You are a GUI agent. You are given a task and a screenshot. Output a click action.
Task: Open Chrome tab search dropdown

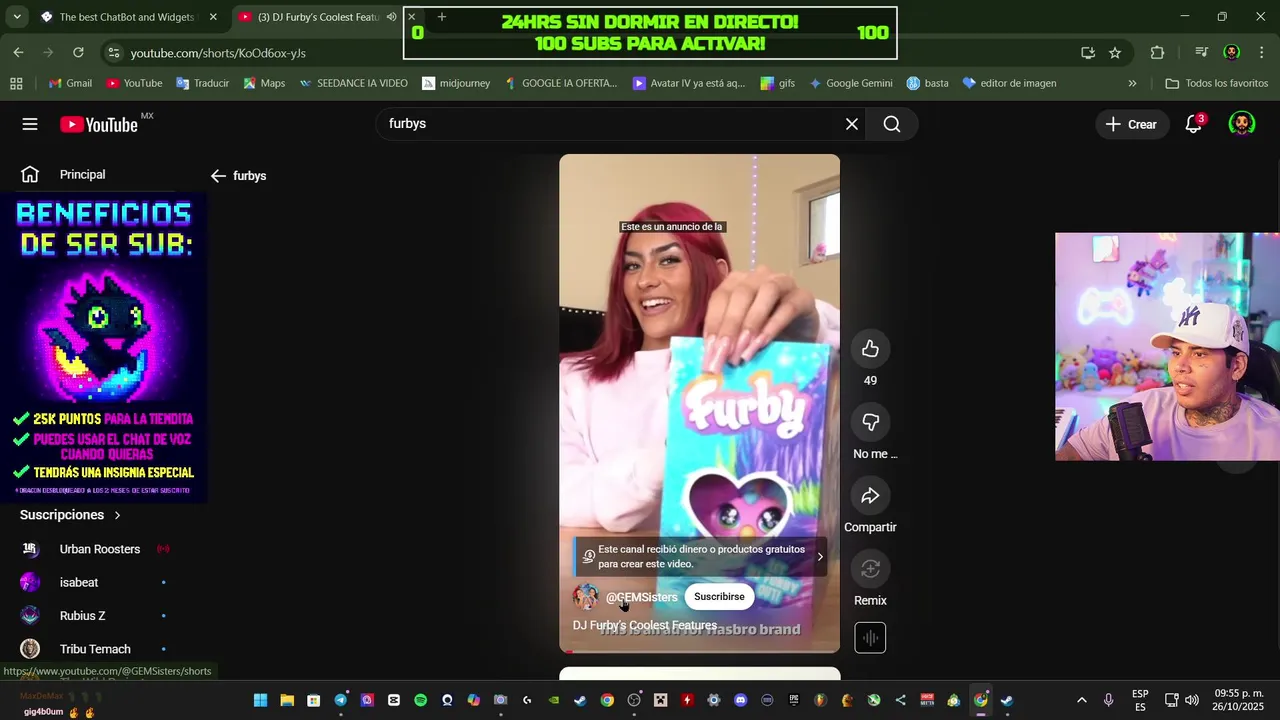tap(17, 17)
